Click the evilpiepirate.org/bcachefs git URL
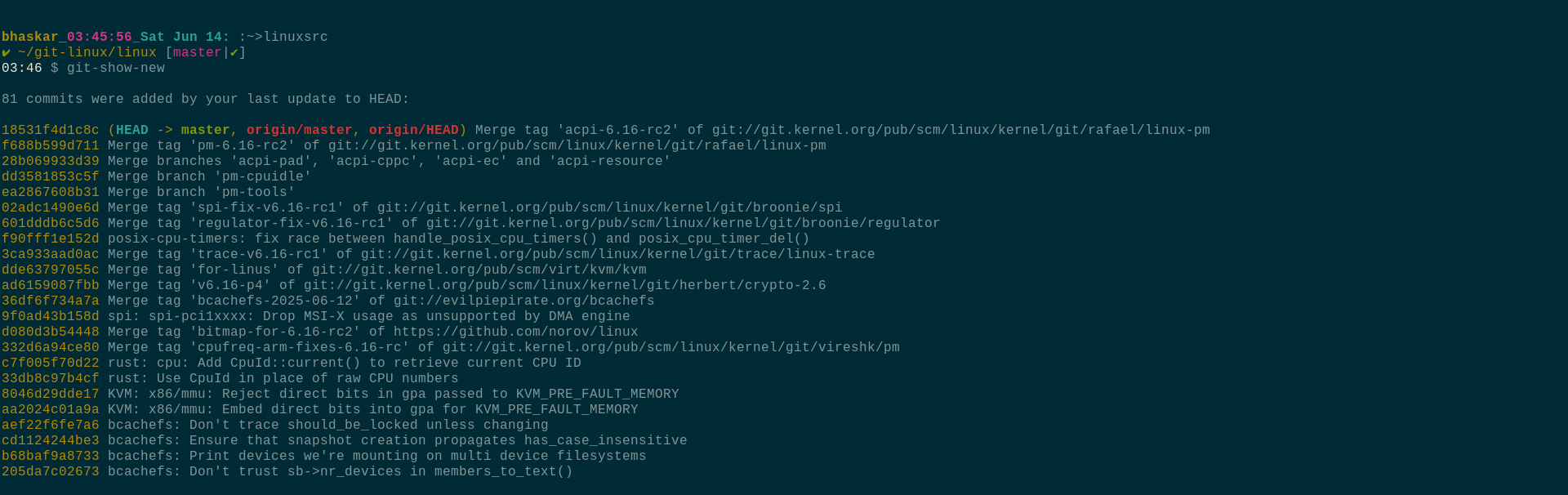The image size is (1568, 495). tap(524, 301)
